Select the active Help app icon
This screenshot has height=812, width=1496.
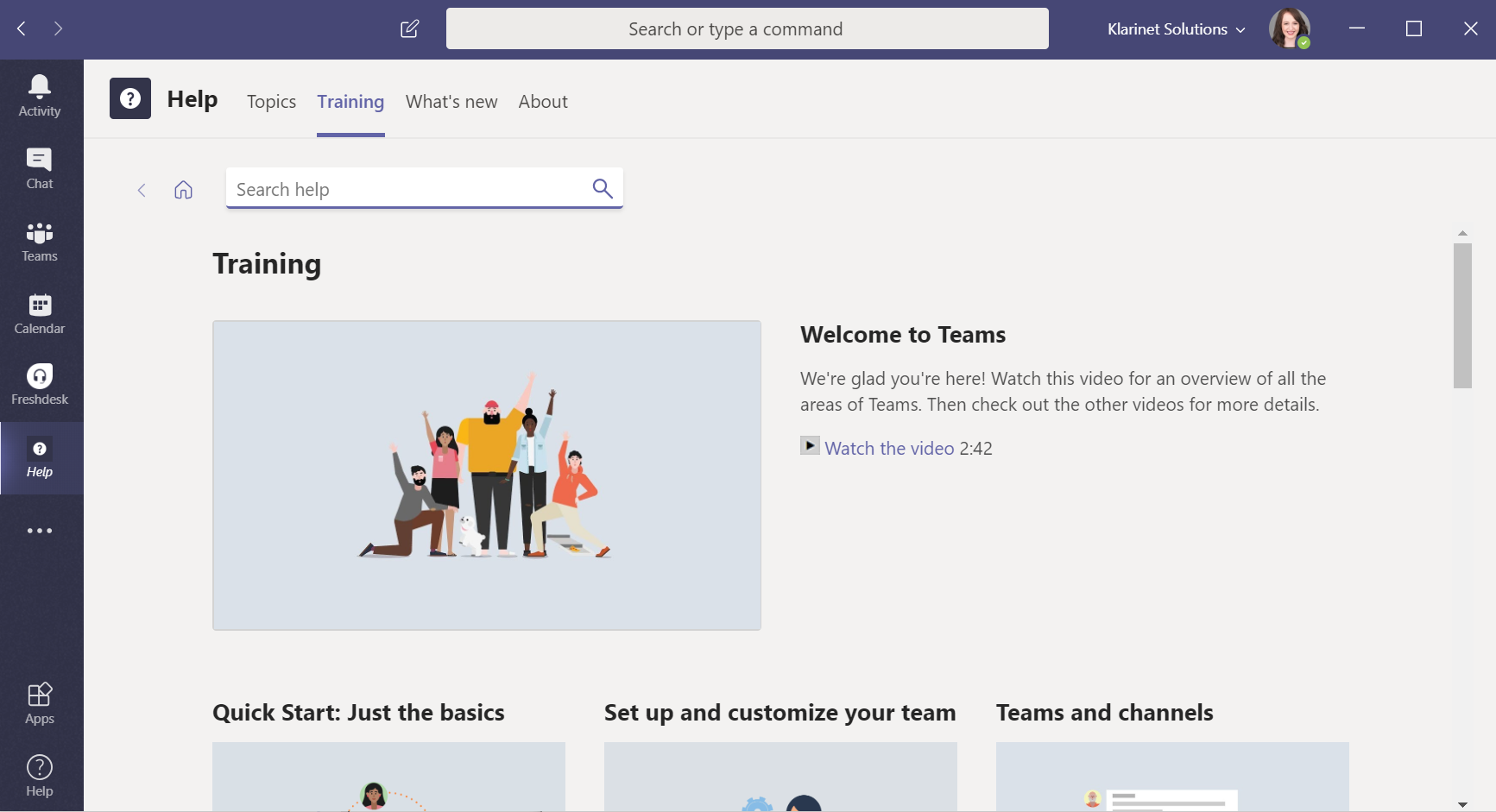point(40,458)
